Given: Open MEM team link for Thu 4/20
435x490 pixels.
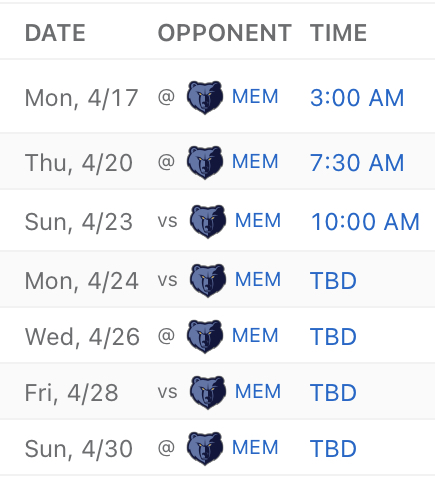Looking at the screenshot, I should point(255,162).
